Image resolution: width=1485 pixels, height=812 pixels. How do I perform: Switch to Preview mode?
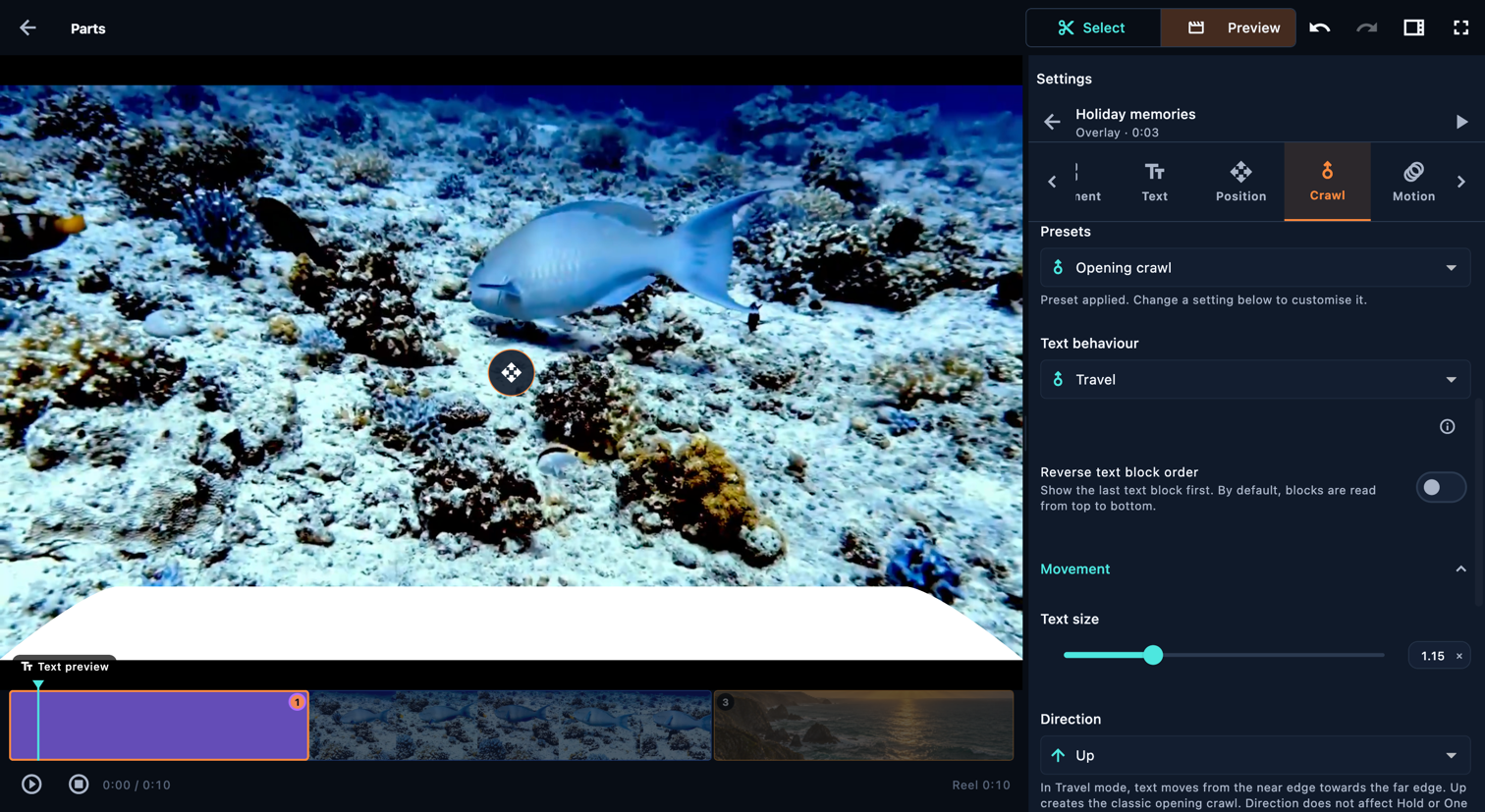1229,27
